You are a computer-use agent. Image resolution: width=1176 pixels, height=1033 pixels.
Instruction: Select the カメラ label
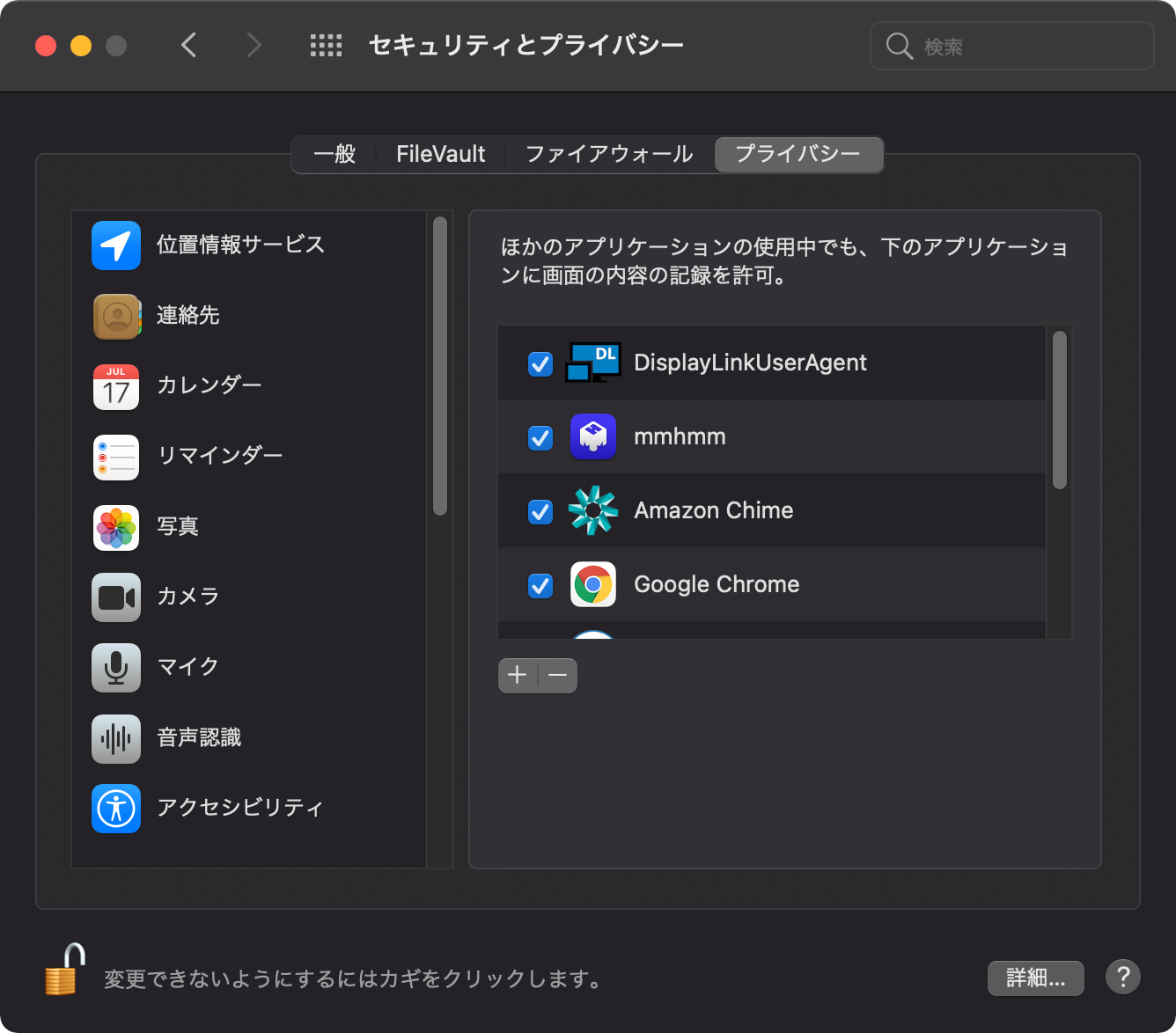188,597
